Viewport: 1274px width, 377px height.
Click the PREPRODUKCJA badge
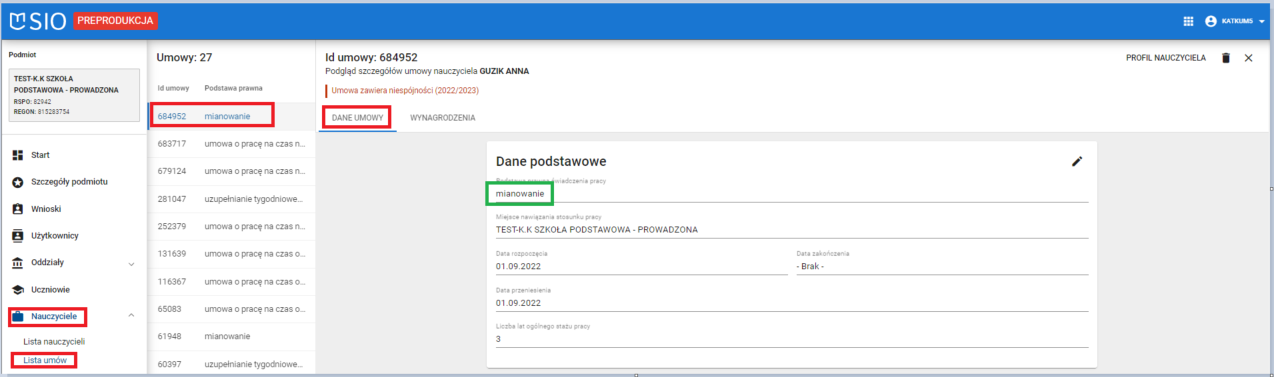point(115,21)
